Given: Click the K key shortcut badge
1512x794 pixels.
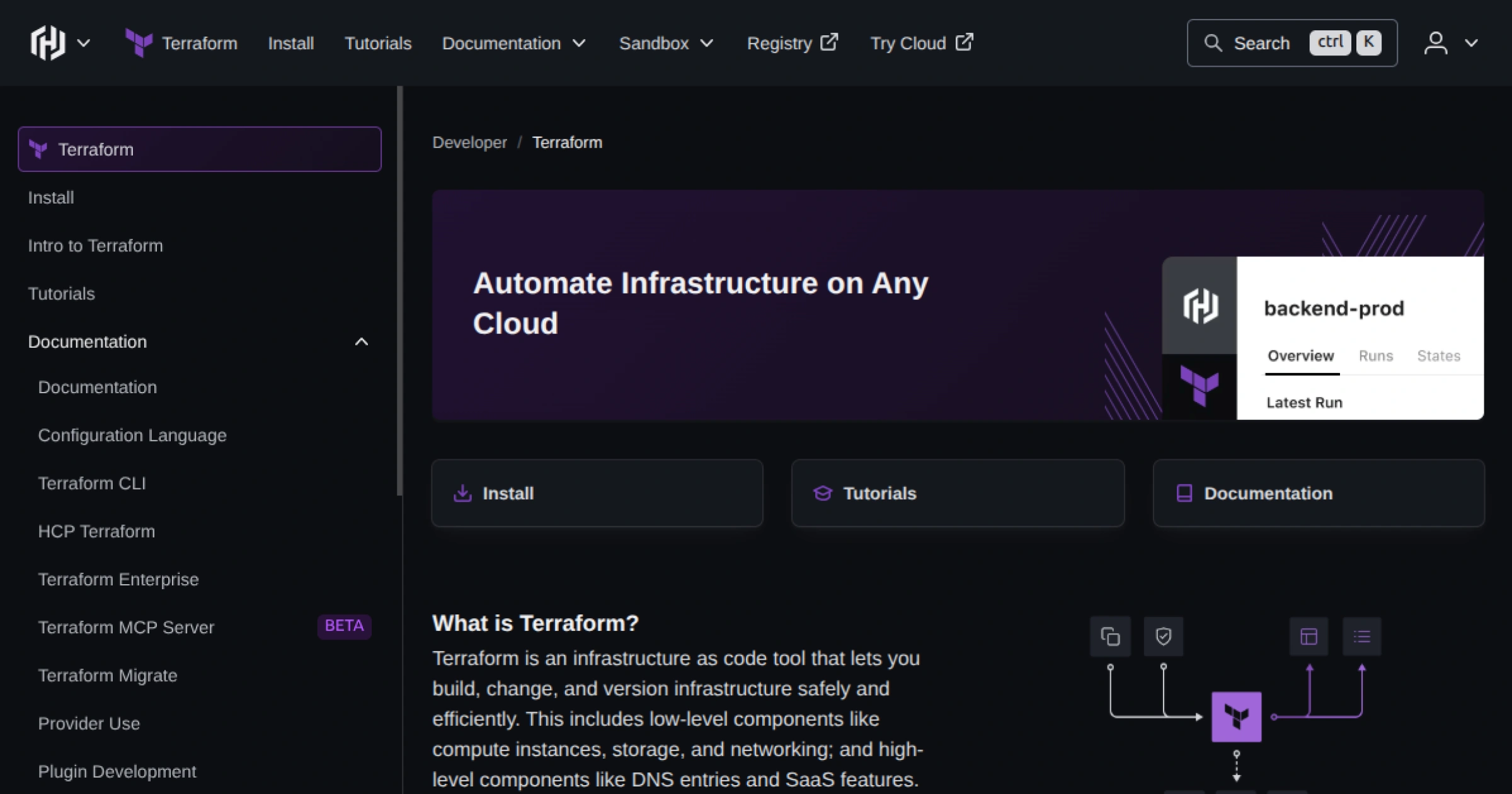Looking at the screenshot, I should coord(1368,43).
